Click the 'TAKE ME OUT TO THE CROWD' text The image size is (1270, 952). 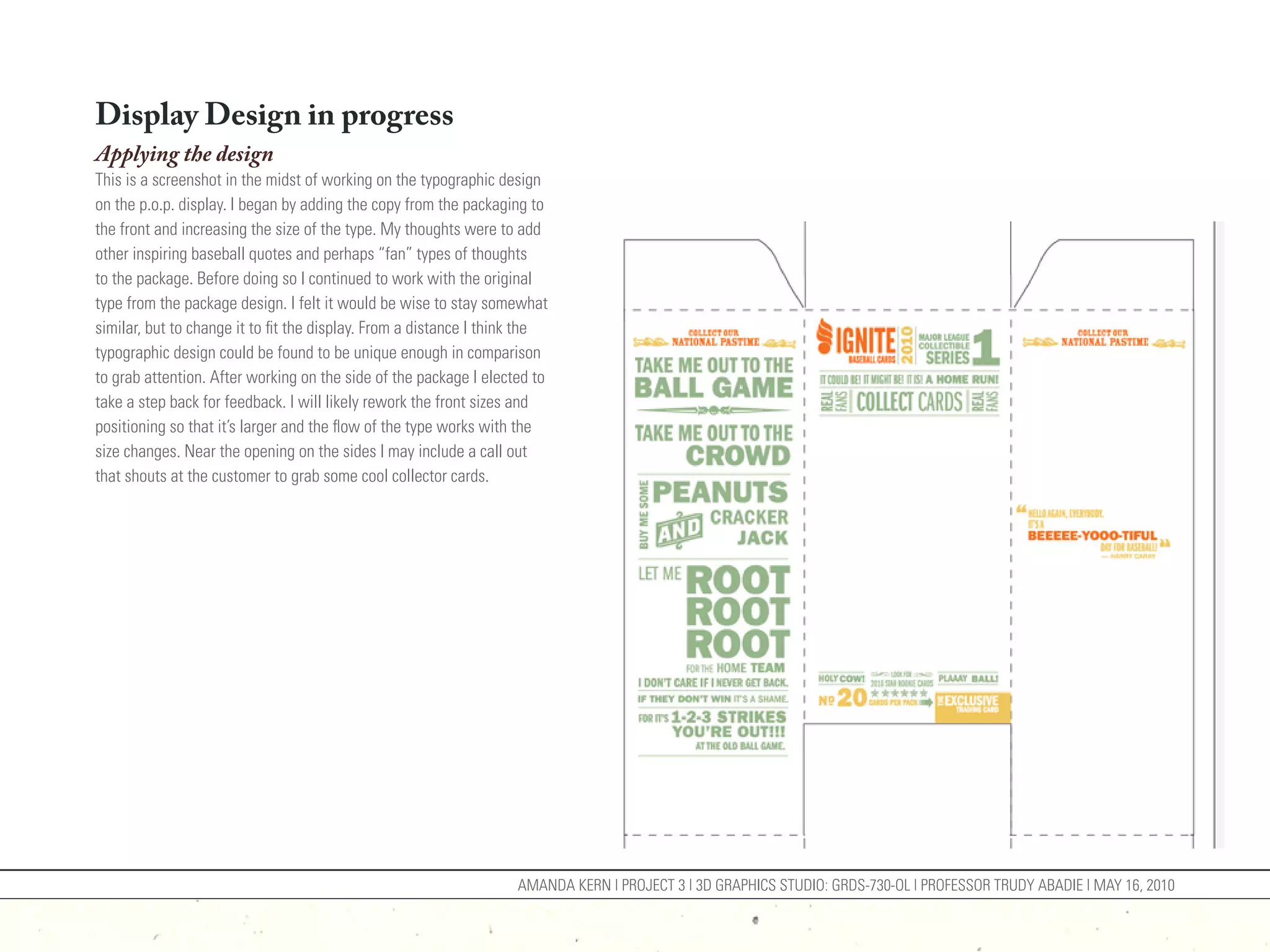click(713, 445)
